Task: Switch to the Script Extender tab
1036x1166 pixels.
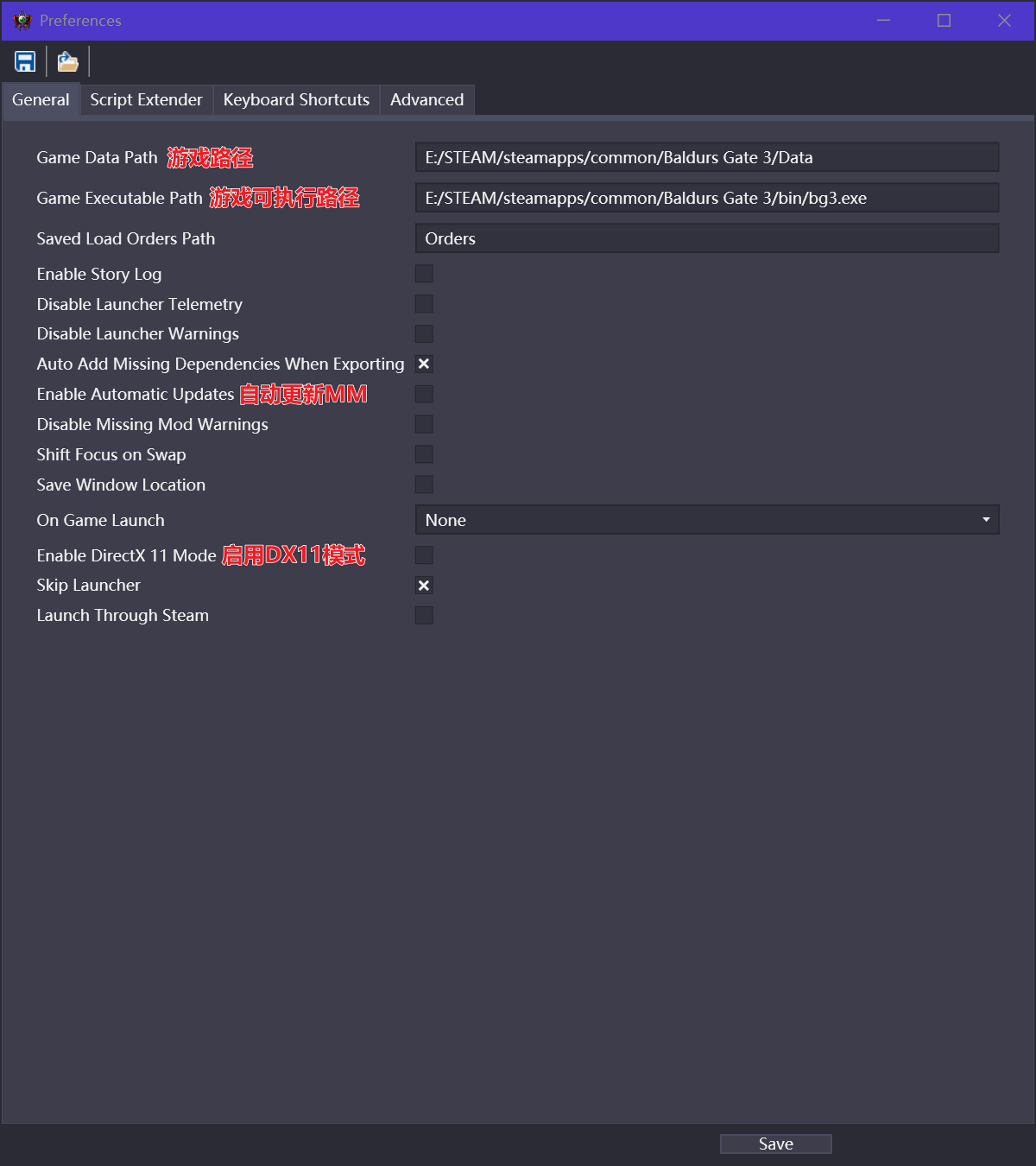Action: [x=145, y=99]
